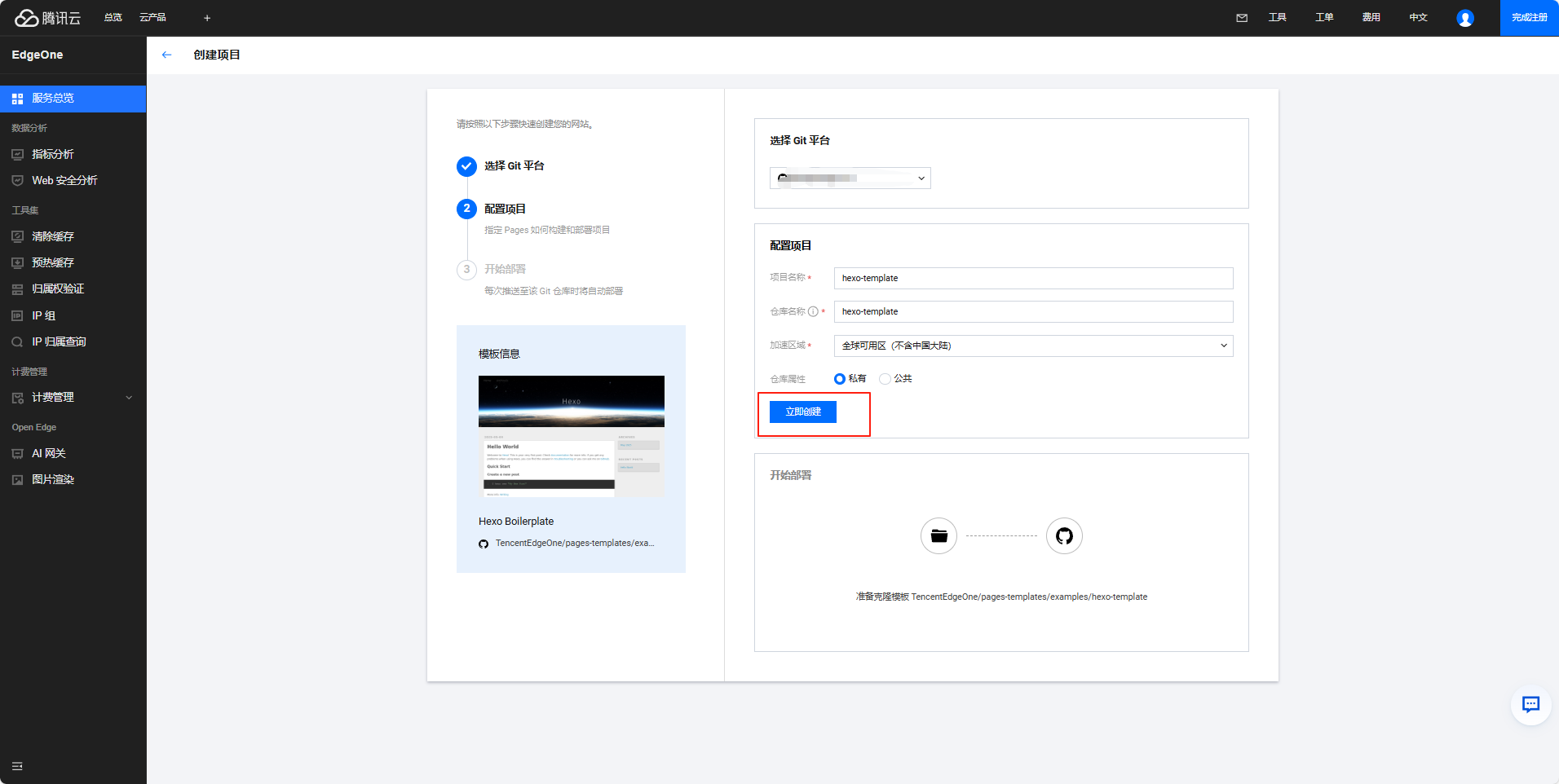Open the chat support floating icon
1559x784 pixels.
1530,705
